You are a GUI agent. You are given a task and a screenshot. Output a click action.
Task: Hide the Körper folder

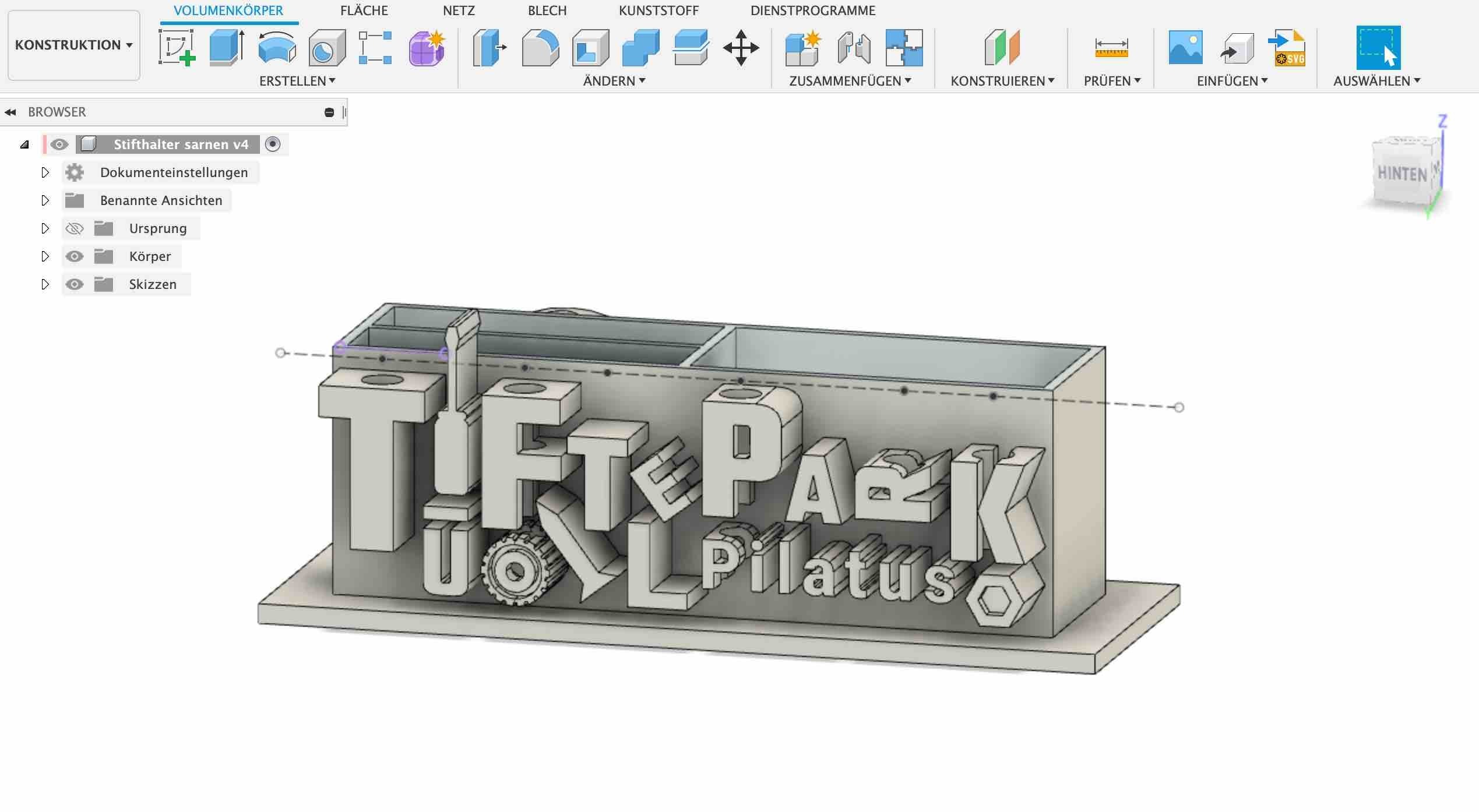(x=75, y=256)
